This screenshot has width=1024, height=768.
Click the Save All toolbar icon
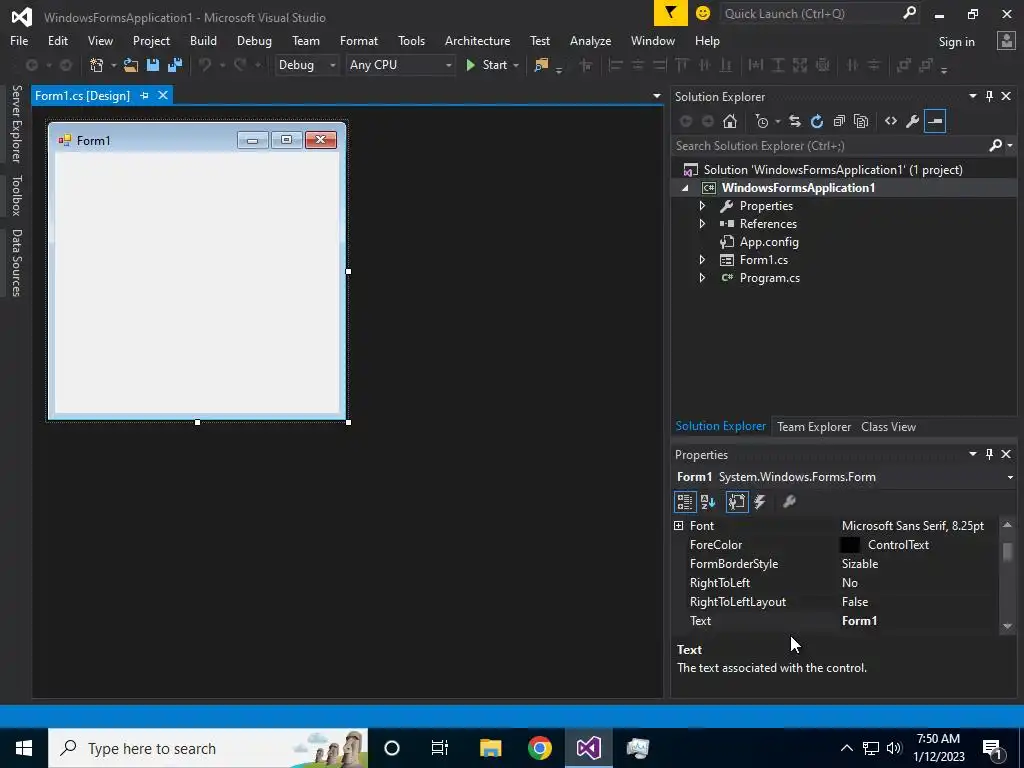tap(175, 65)
